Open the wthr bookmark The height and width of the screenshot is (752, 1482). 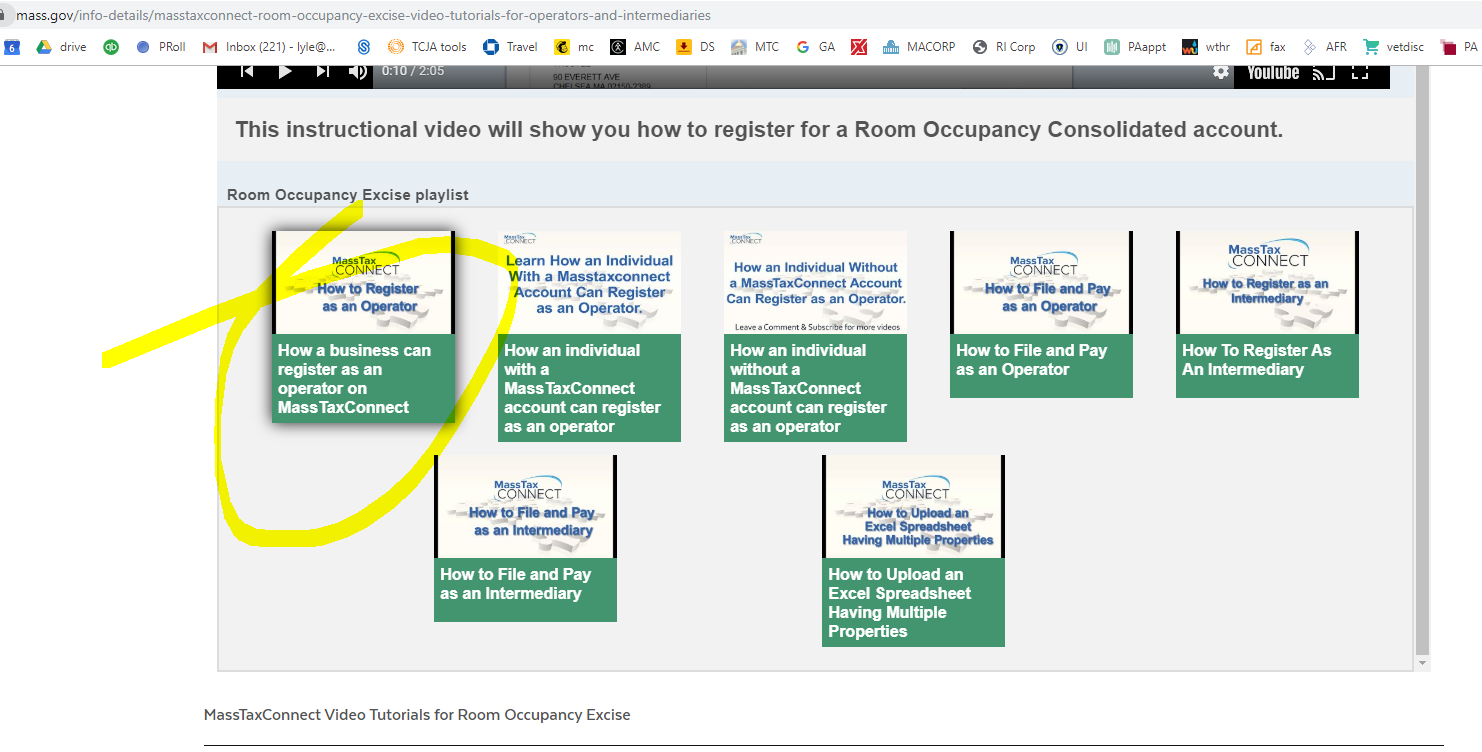coord(1206,46)
